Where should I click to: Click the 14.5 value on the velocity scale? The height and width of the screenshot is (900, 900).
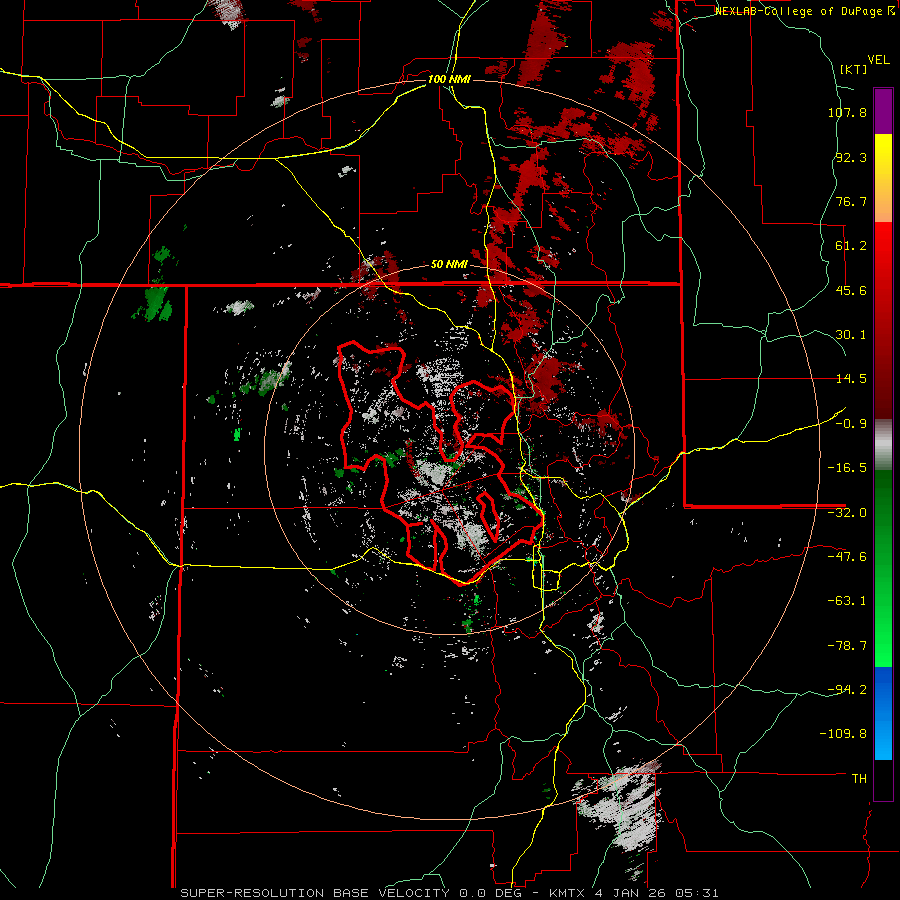(851, 379)
